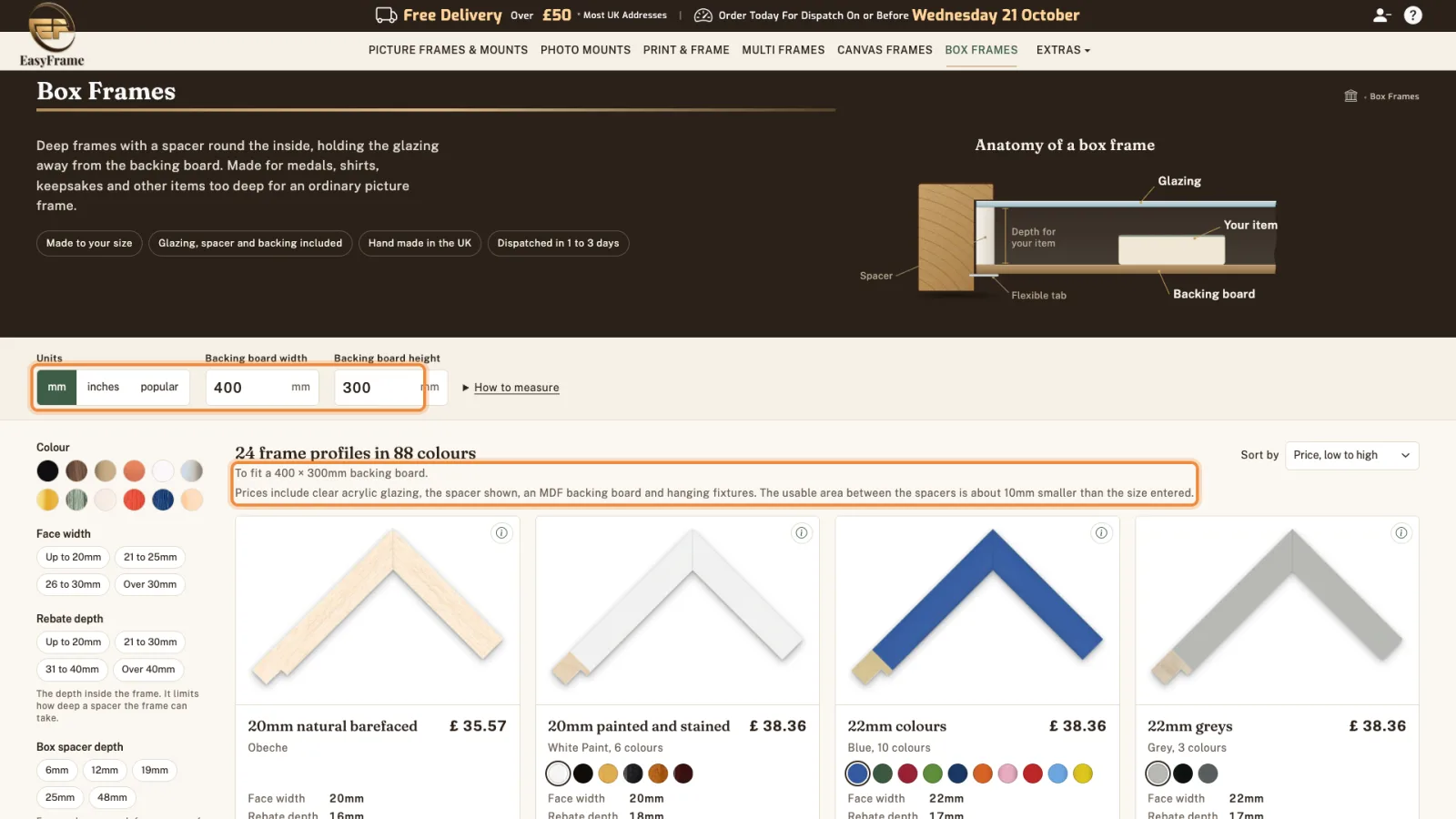The width and height of the screenshot is (1456, 819).
Task: Choose dark grey swatch on 22mm greys
Action: 1208,773
